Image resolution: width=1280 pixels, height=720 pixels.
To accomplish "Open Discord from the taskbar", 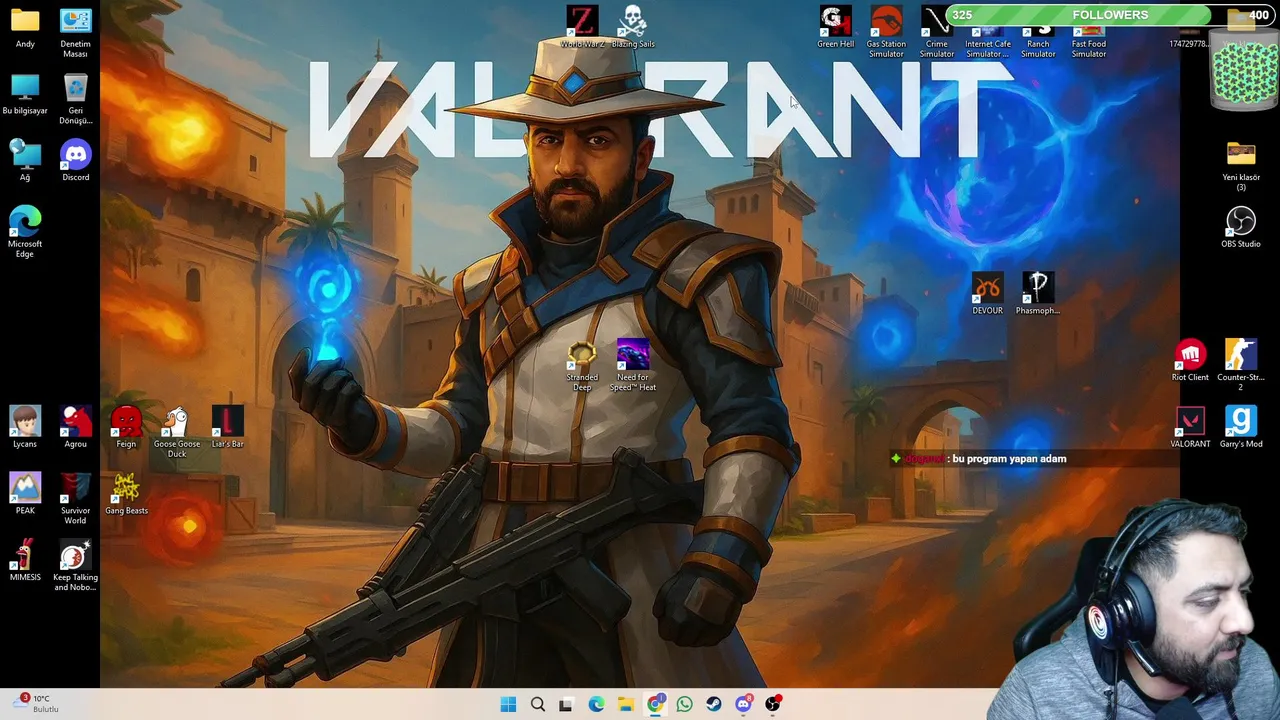I will [x=743, y=704].
